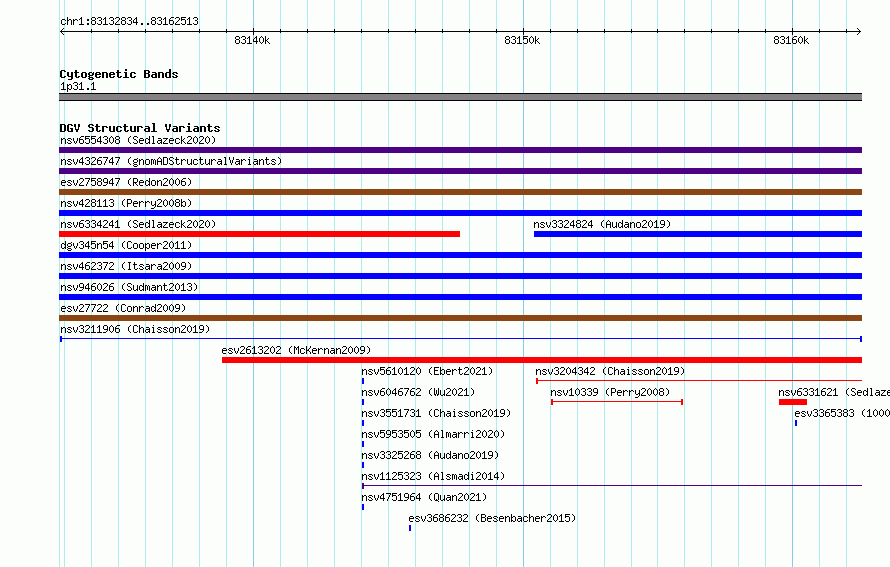Image resolution: width=890 pixels, height=567 pixels.
Task: Open the nsv1125323 (Alsmadi2014) purple line
Action: click(x=612, y=486)
